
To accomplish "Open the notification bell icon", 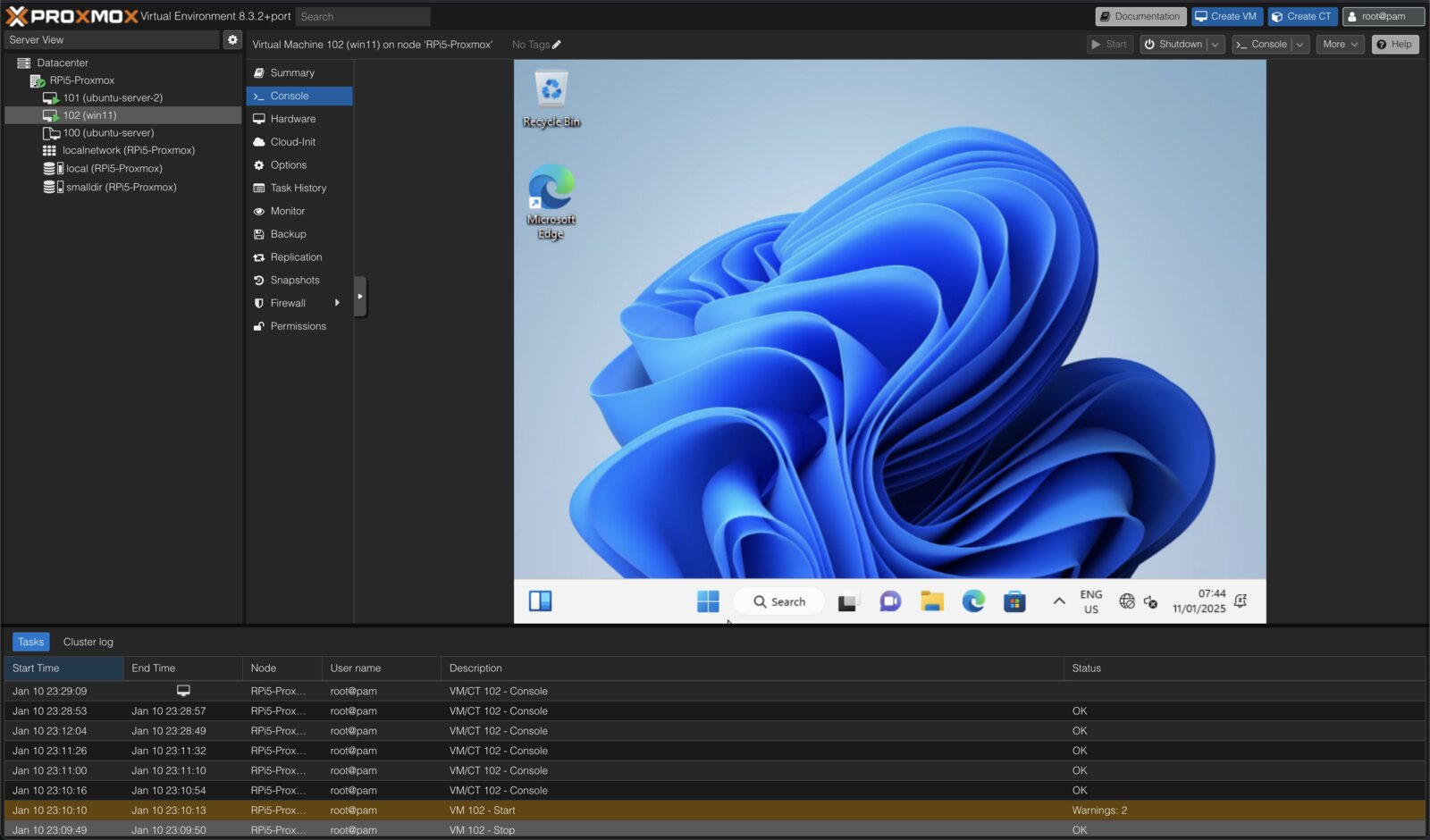I will click(x=1241, y=601).
